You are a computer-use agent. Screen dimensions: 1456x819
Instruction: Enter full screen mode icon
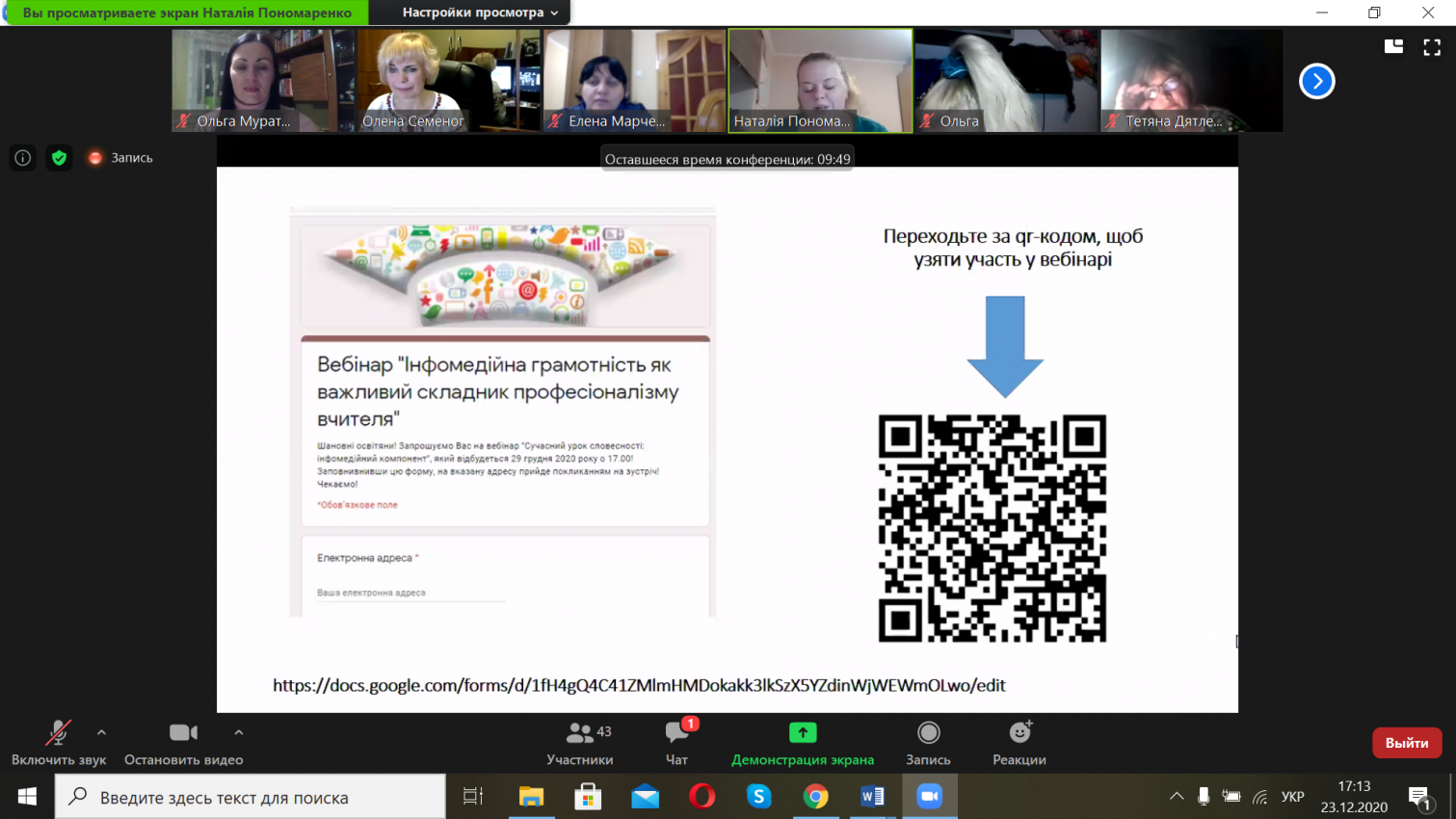1432,46
